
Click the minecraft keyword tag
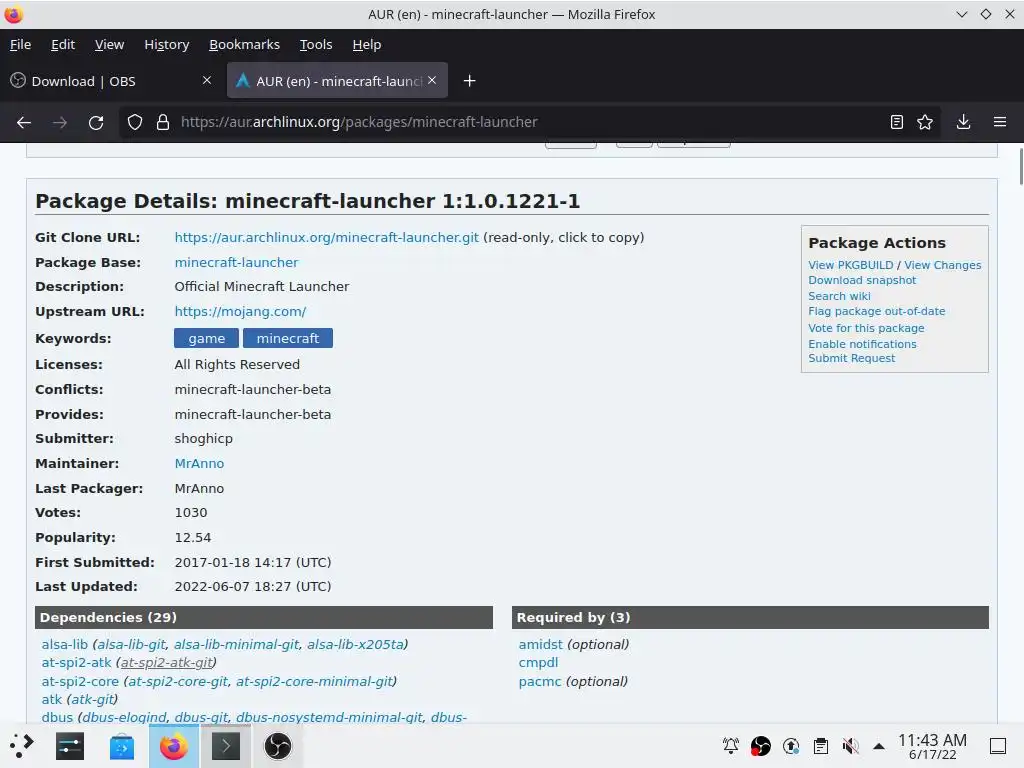(288, 338)
